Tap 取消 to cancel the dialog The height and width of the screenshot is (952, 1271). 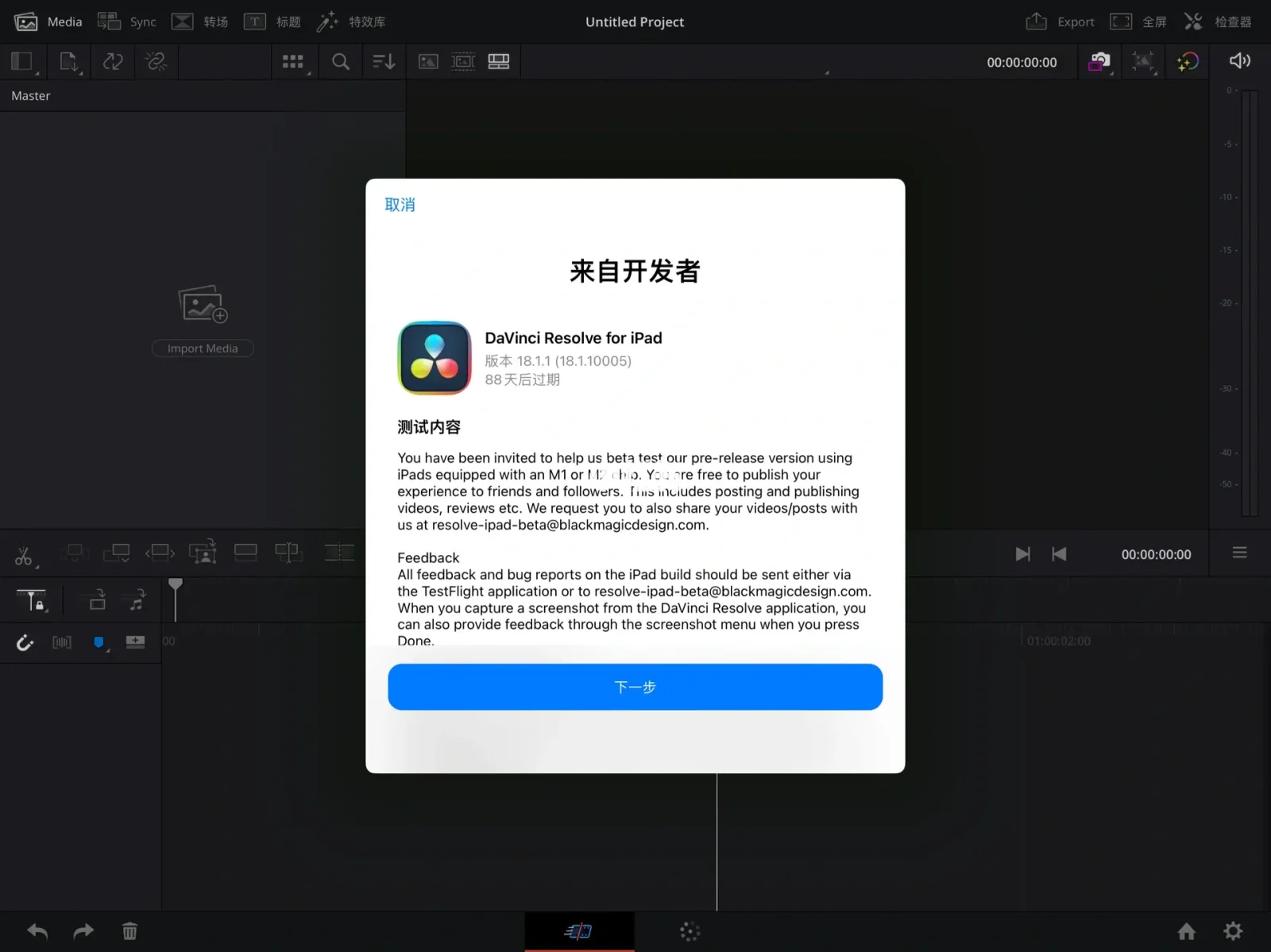(x=400, y=205)
